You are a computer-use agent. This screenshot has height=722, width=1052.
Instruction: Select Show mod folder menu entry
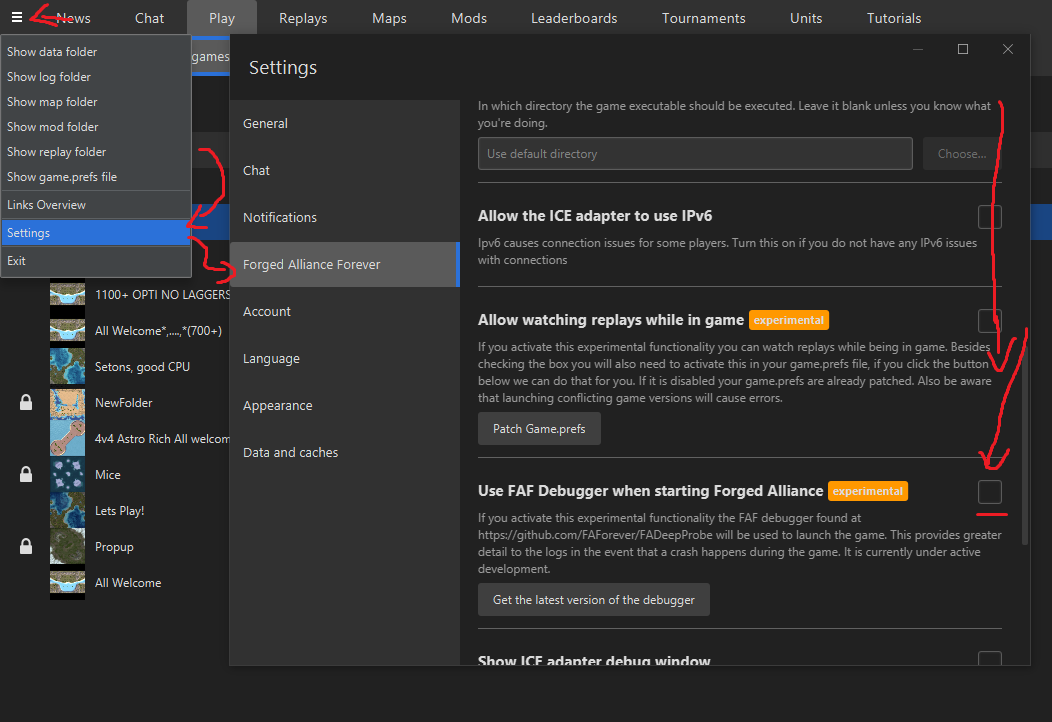tap(96, 127)
